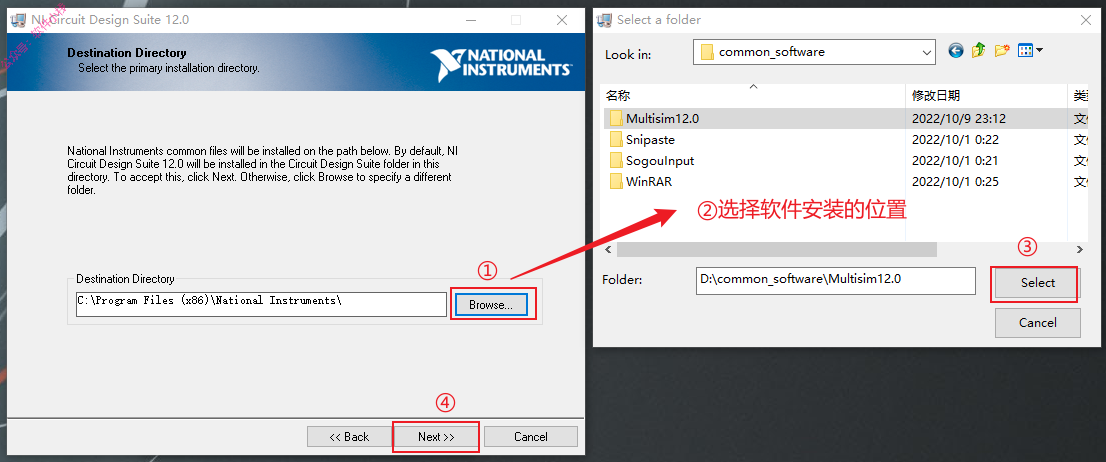Click the horizontal scrollbar thumb
1106x462 pixels.
pyautogui.click(x=777, y=250)
